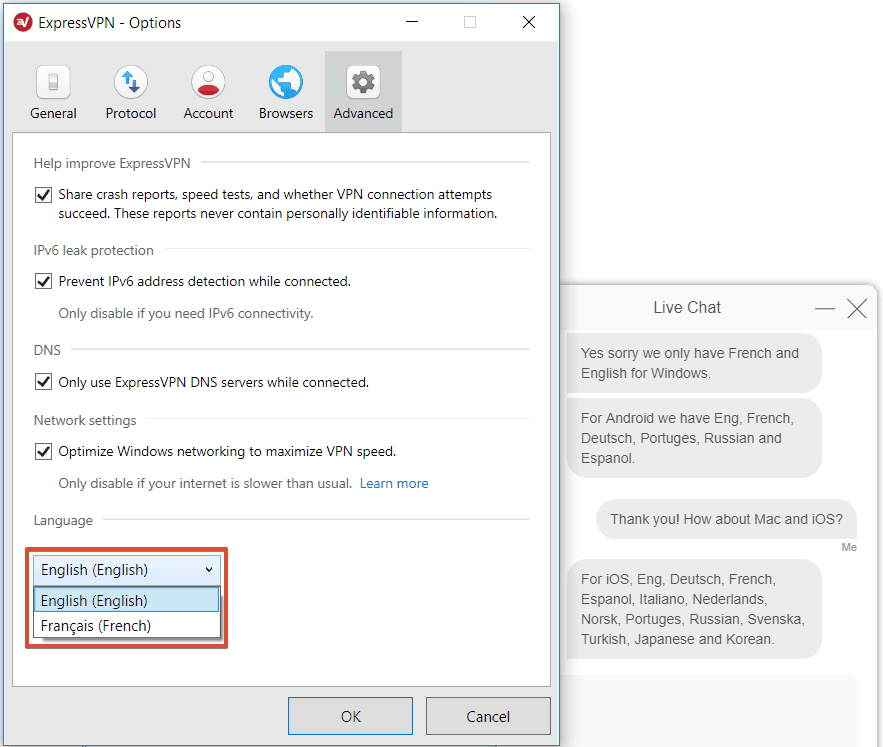Choose English (English) from language list

(127, 601)
